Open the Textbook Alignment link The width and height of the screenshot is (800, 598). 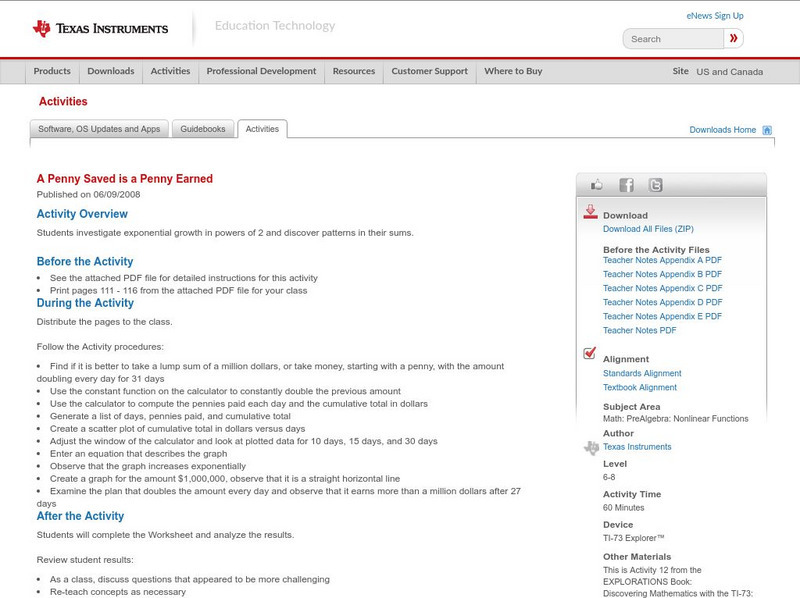640,387
